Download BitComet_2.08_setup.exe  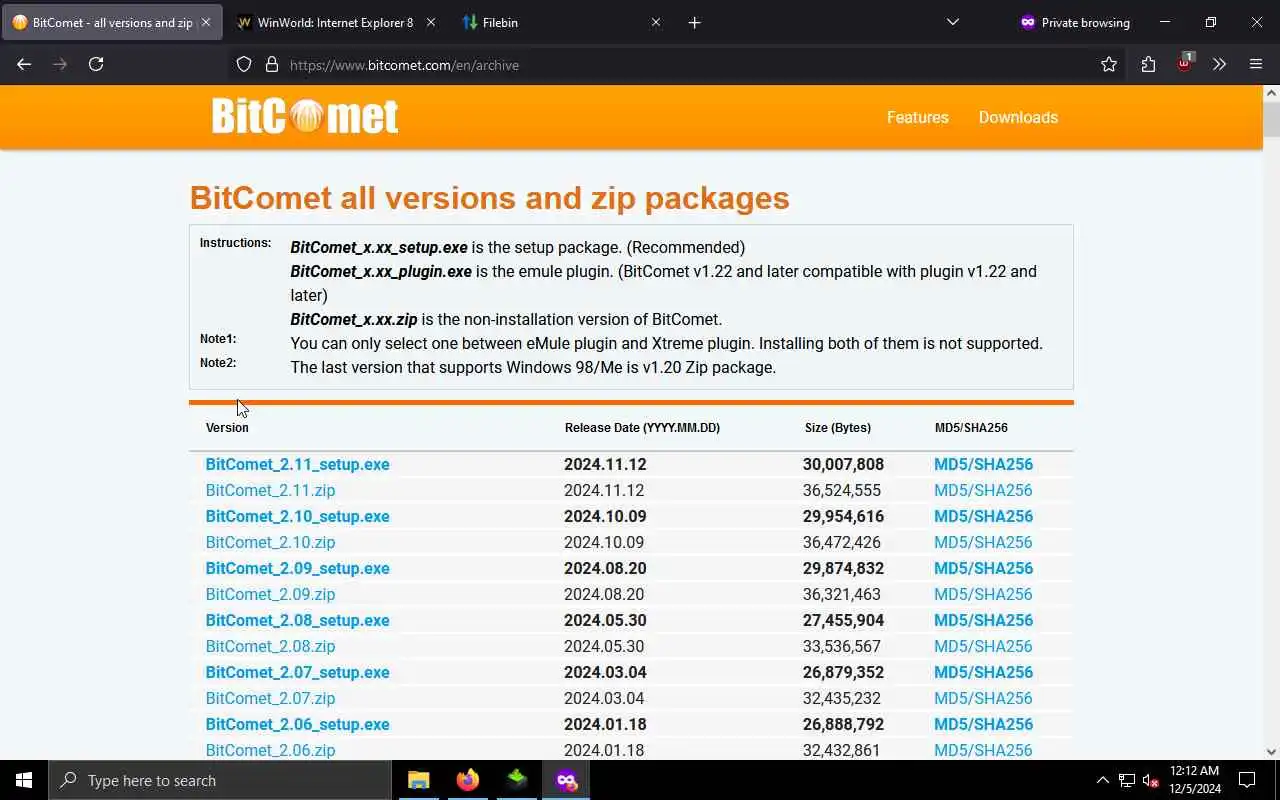(x=297, y=620)
